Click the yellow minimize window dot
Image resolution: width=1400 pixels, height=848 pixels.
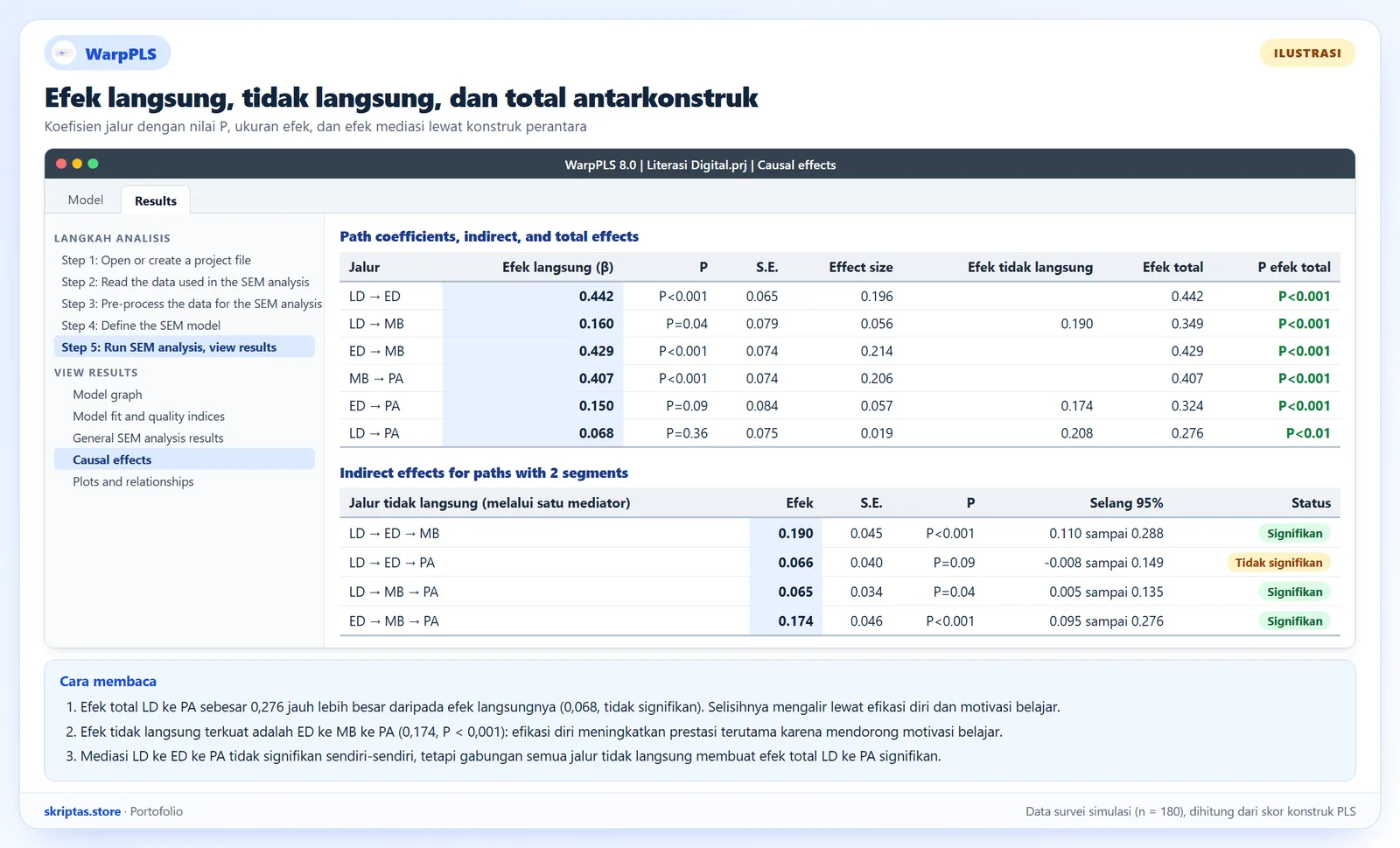point(77,164)
